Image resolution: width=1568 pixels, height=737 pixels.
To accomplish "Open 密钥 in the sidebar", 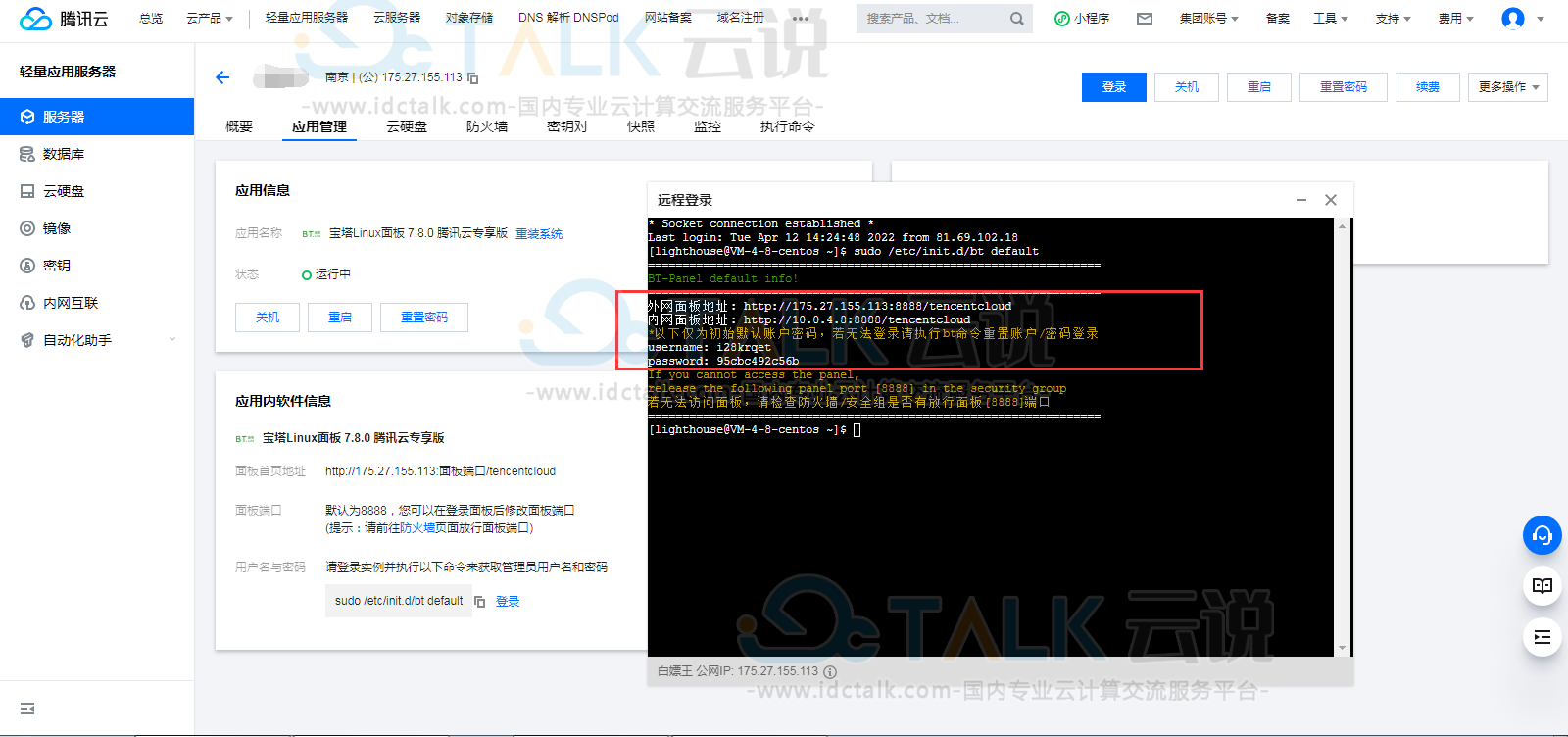I will click(x=97, y=266).
